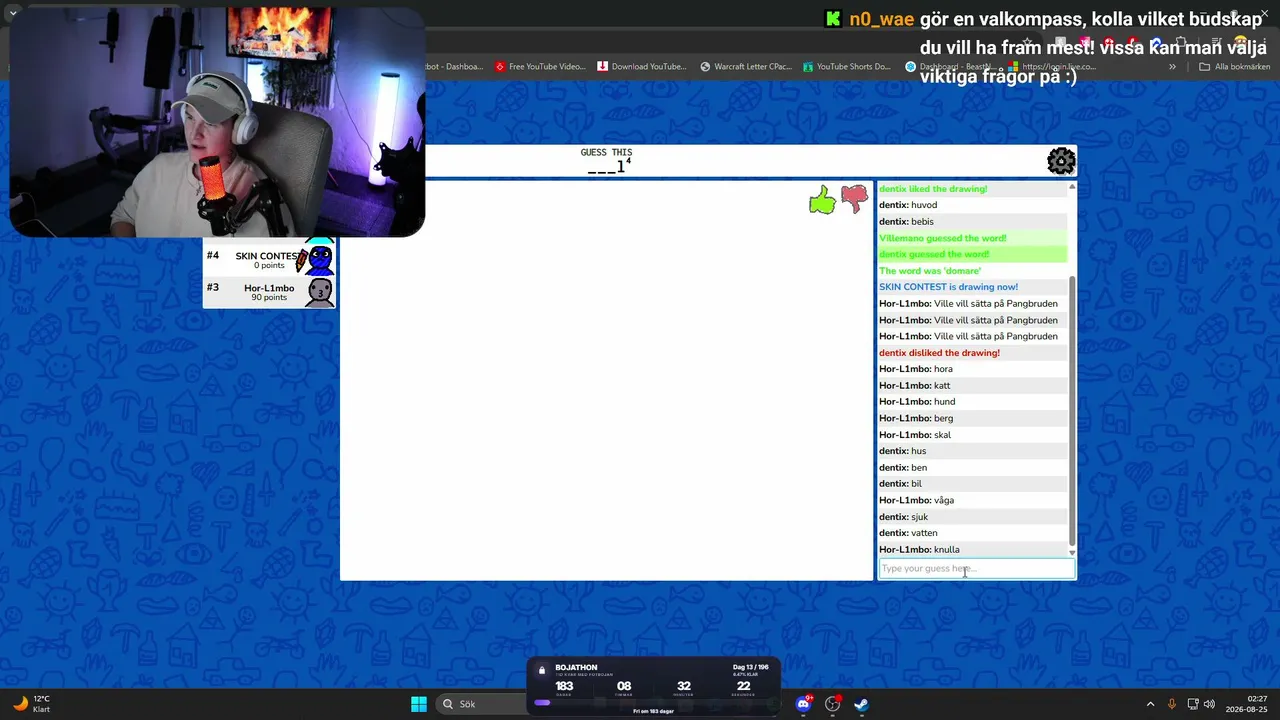Click the 'Dag 13 / 196' widget text

tap(750, 667)
